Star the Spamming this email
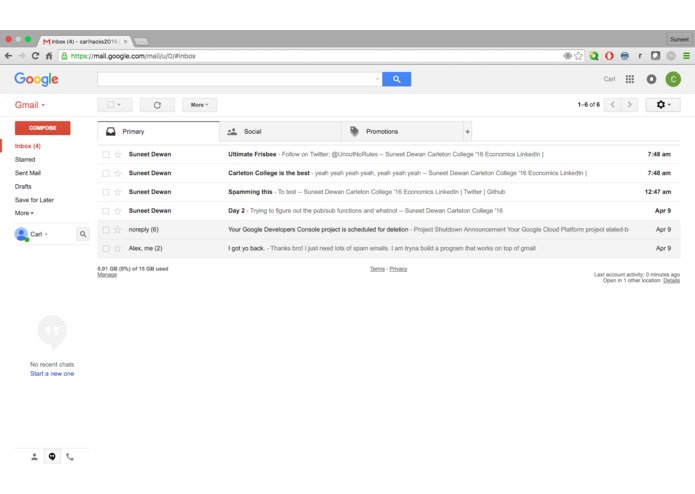Viewport: 695px width, 494px height. coord(118,192)
